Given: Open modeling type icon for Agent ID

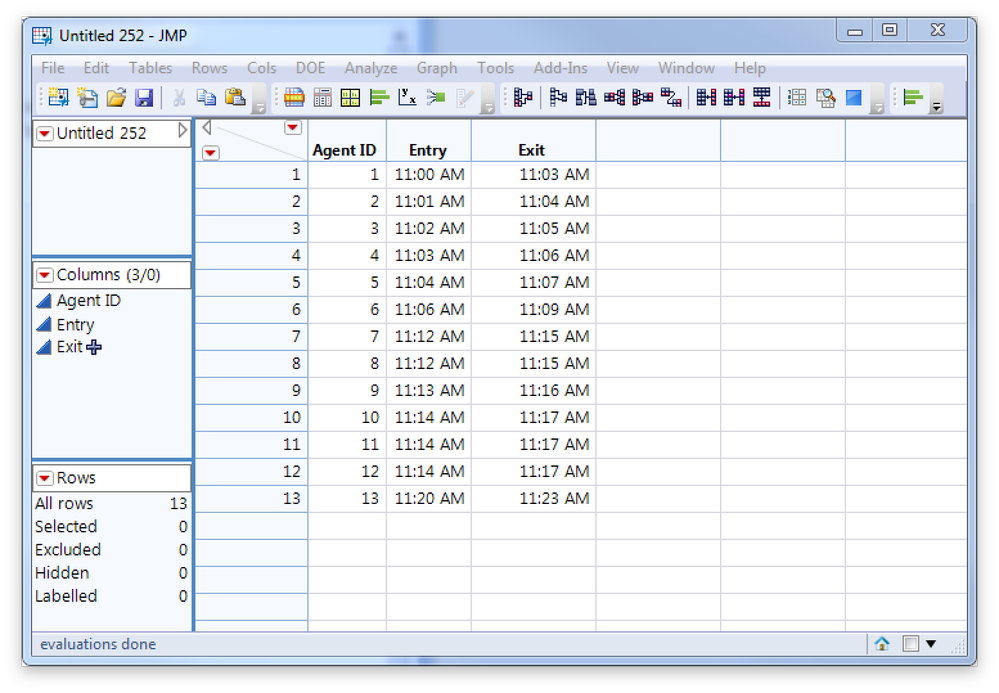Looking at the screenshot, I should click(43, 301).
